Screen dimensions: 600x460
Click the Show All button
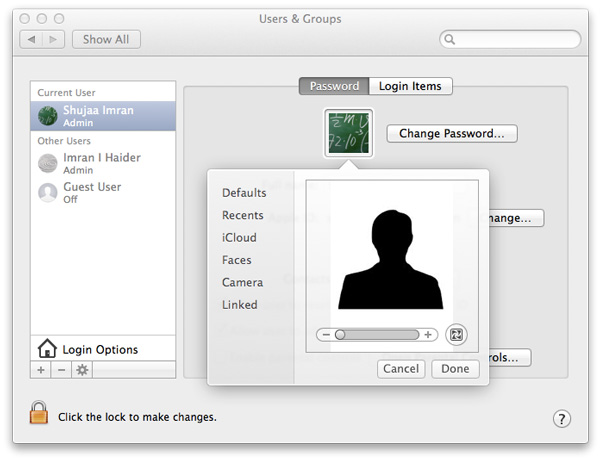[106, 39]
